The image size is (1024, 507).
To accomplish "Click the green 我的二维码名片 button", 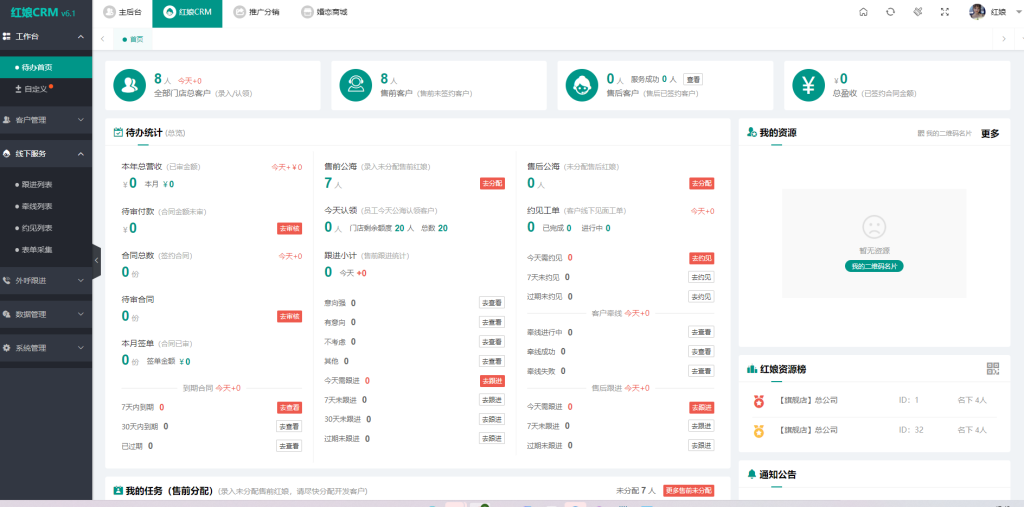I will 873,266.
